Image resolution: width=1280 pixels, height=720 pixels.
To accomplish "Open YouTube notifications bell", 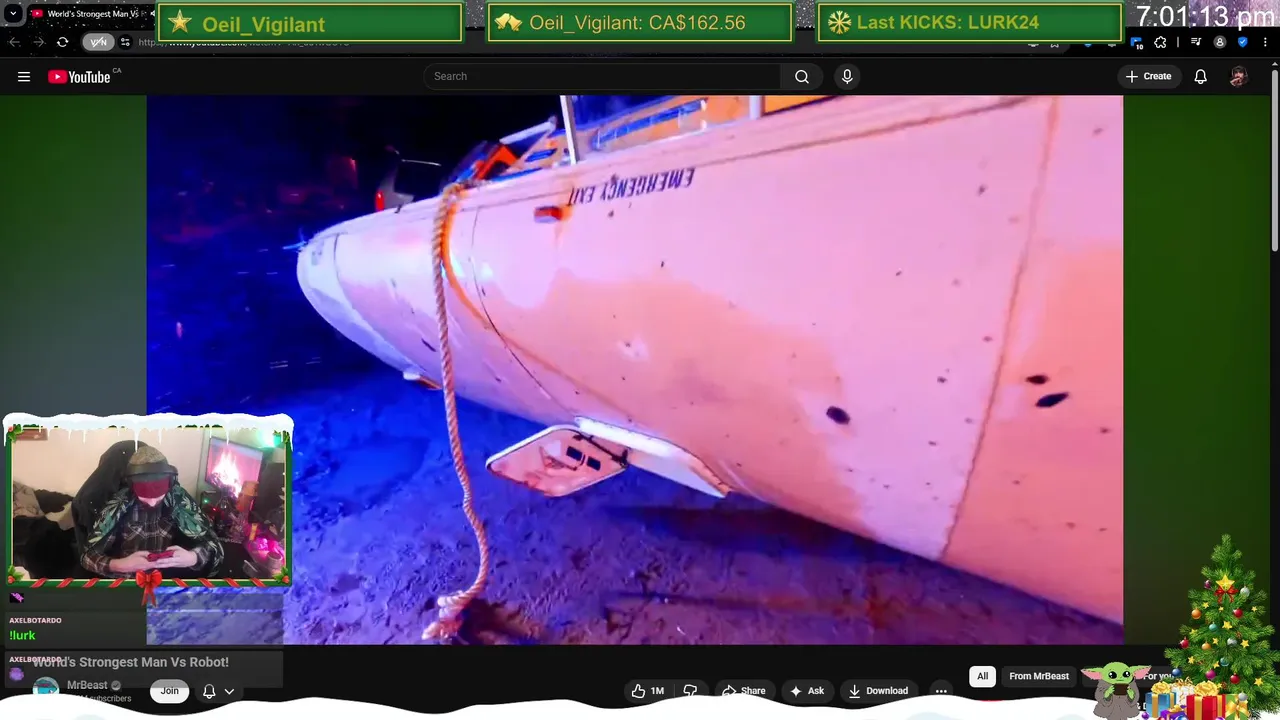I will 1201,76.
